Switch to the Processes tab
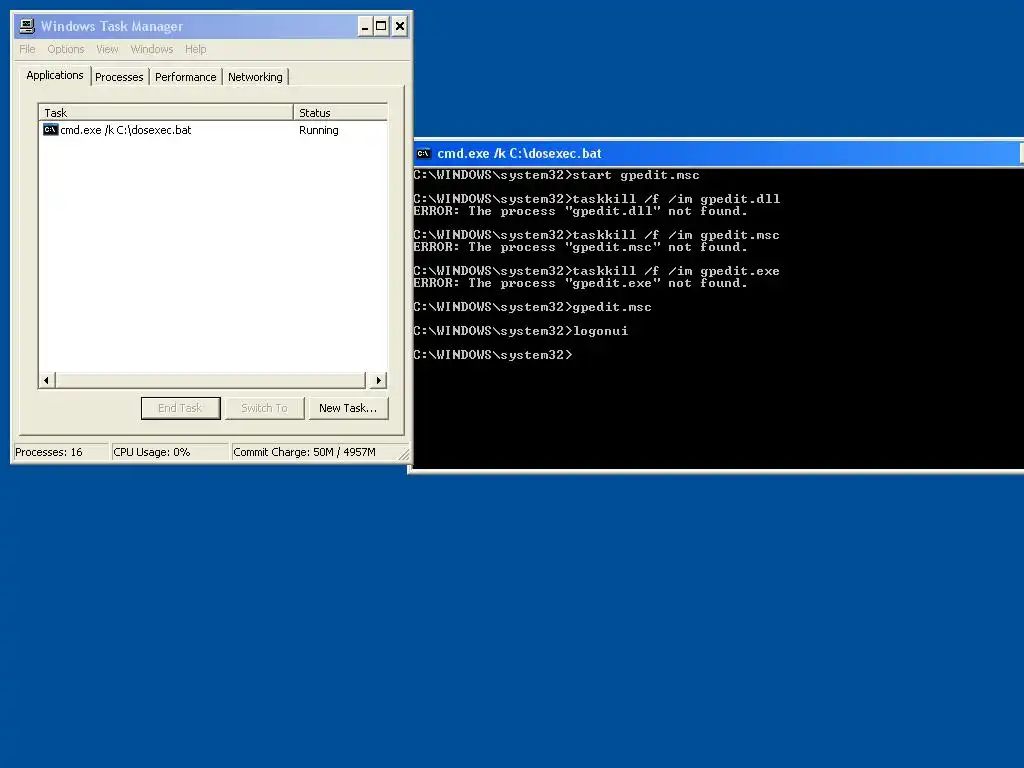This screenshot has width=1024, height=768. [119, 77]
